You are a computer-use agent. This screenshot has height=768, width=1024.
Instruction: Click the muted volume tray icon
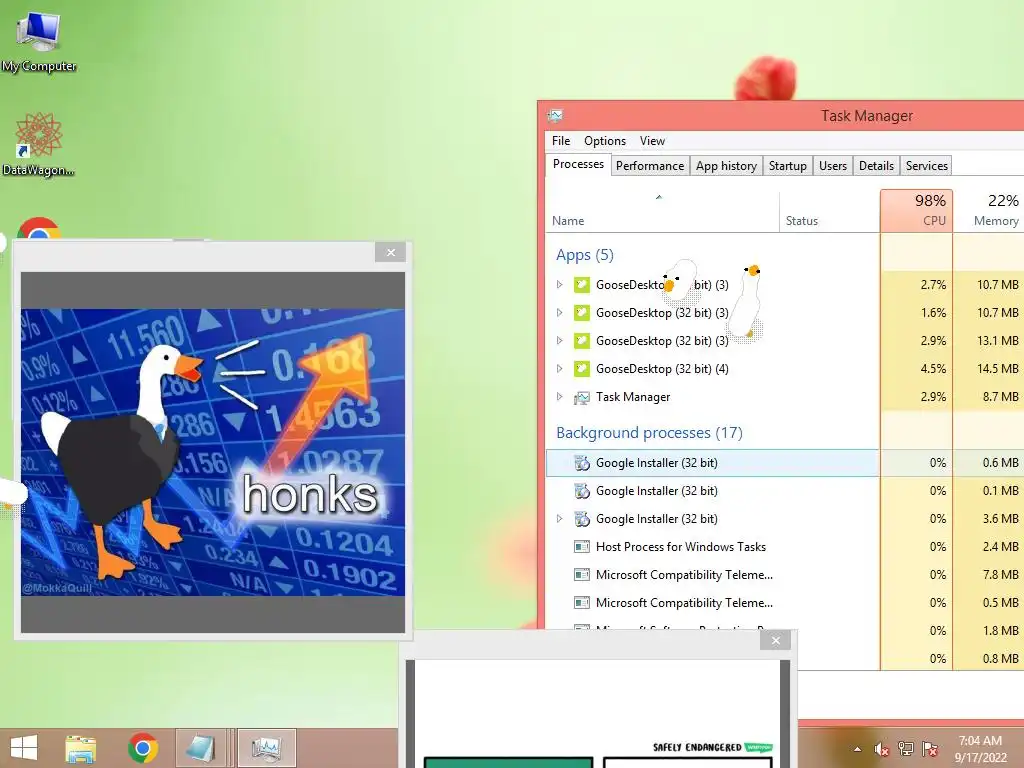click(x=882, y=749)
